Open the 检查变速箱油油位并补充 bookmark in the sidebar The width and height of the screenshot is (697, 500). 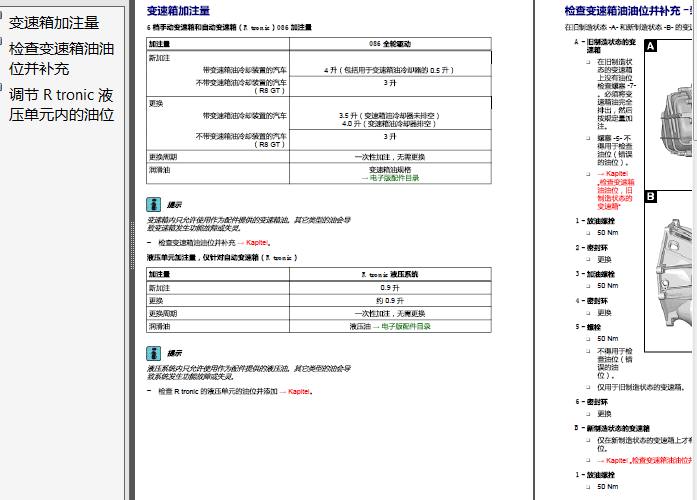pos(61,59)
